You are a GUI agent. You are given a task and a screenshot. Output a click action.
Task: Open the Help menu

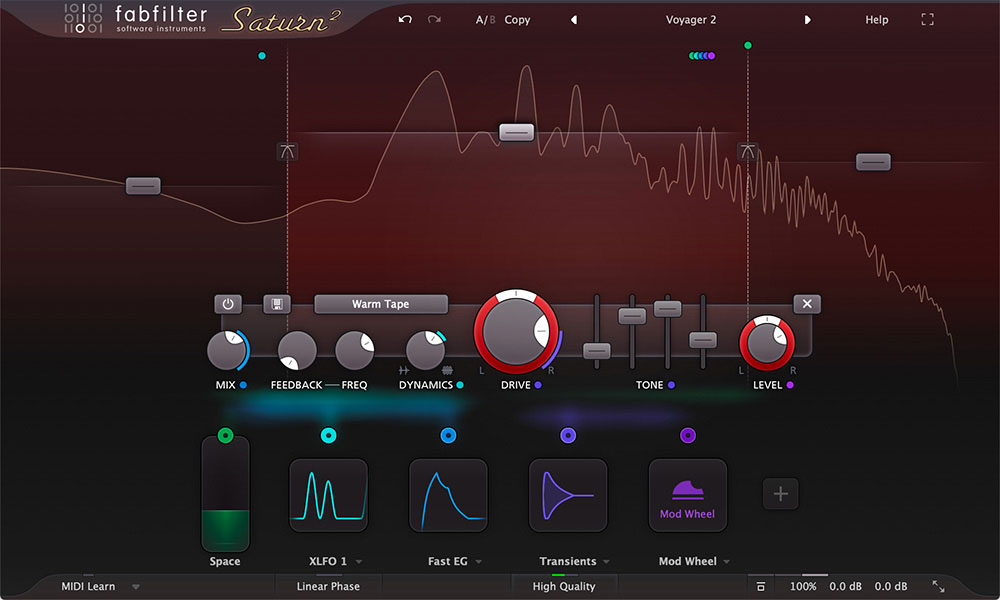(876, 19)
